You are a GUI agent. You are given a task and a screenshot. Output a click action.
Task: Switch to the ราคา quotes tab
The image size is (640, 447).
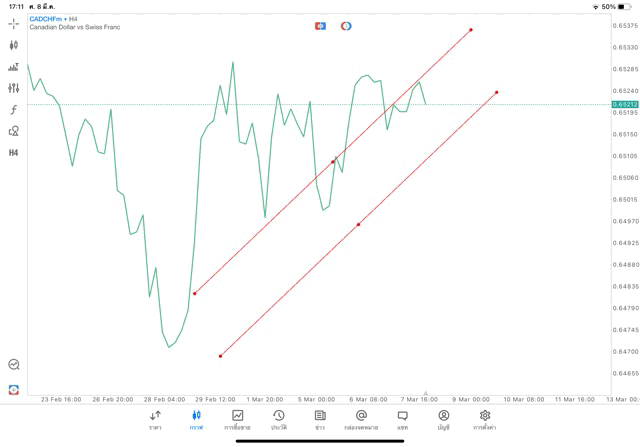(x=155, y=420)
